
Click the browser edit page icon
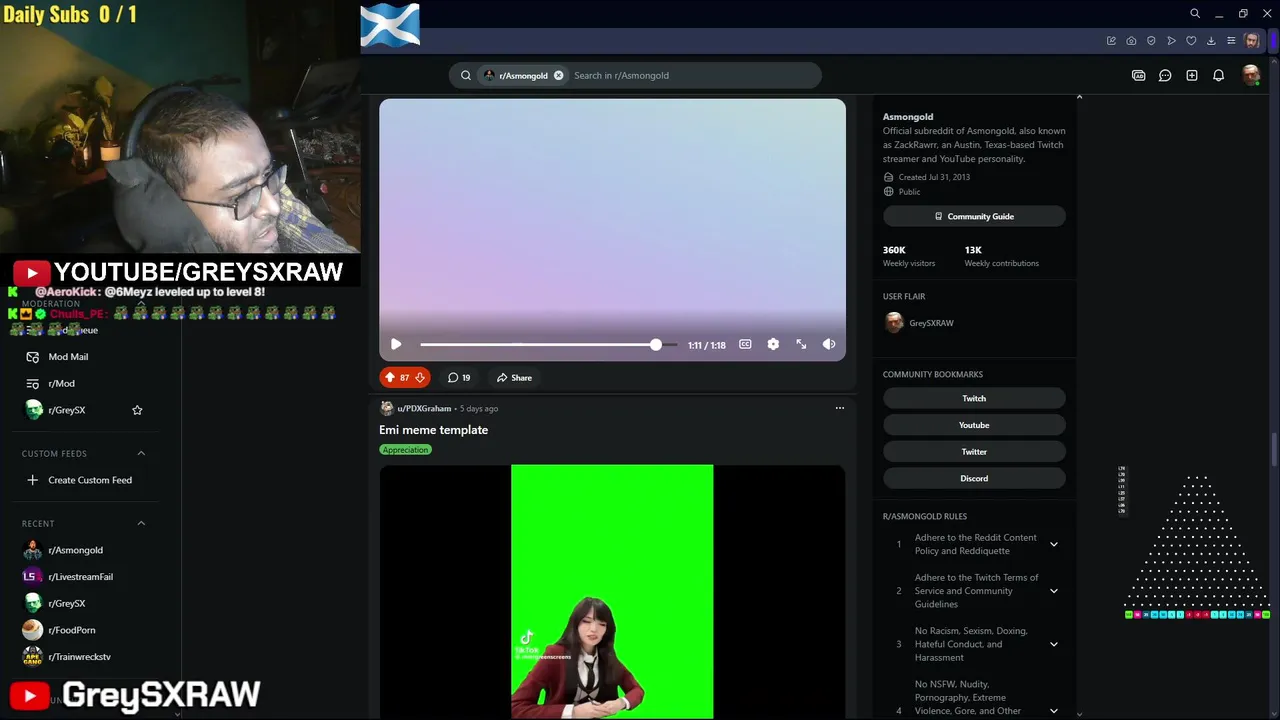coord(1111,41)
